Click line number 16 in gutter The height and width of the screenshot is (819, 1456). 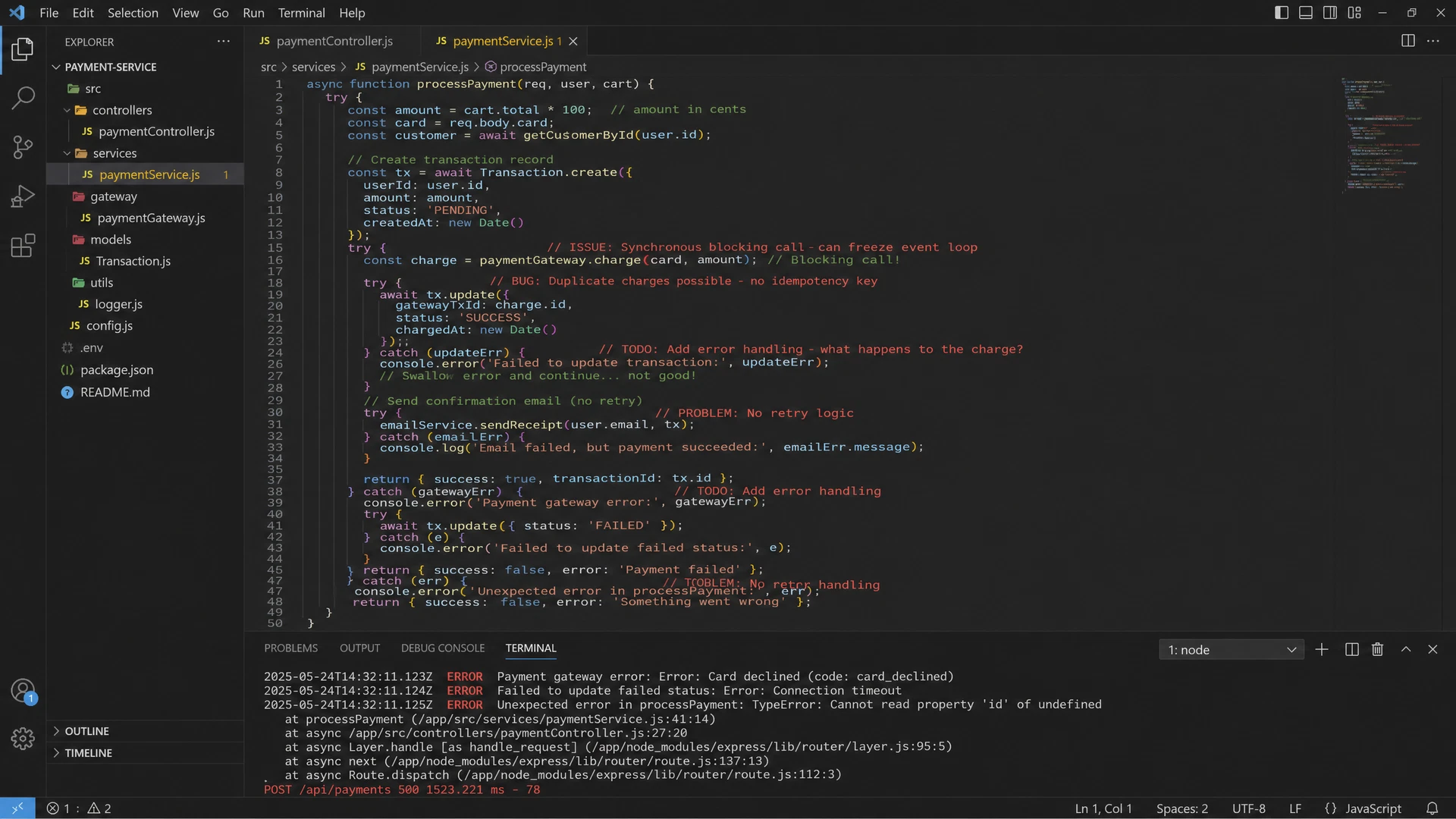click(275, 260)
